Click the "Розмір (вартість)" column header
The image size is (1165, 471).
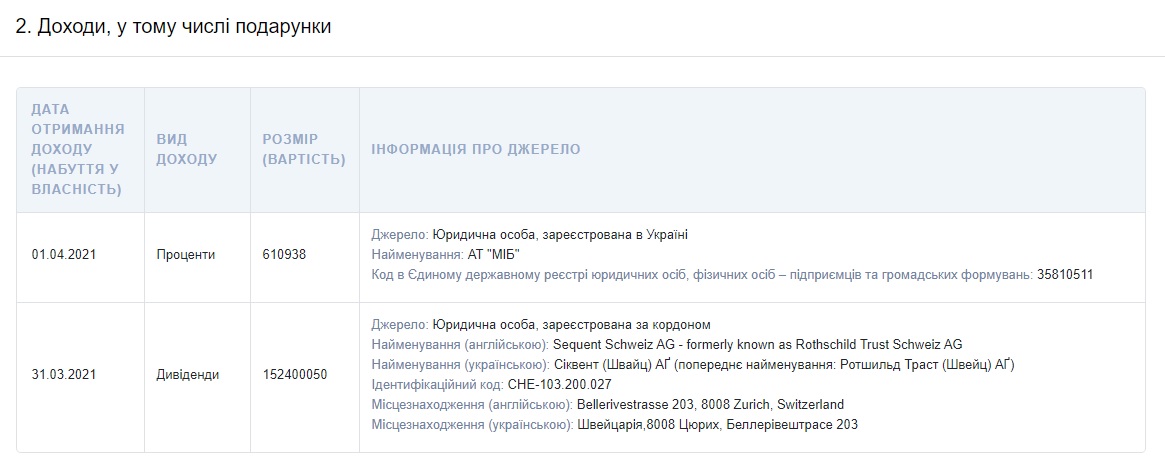click(x=304, y=149)
